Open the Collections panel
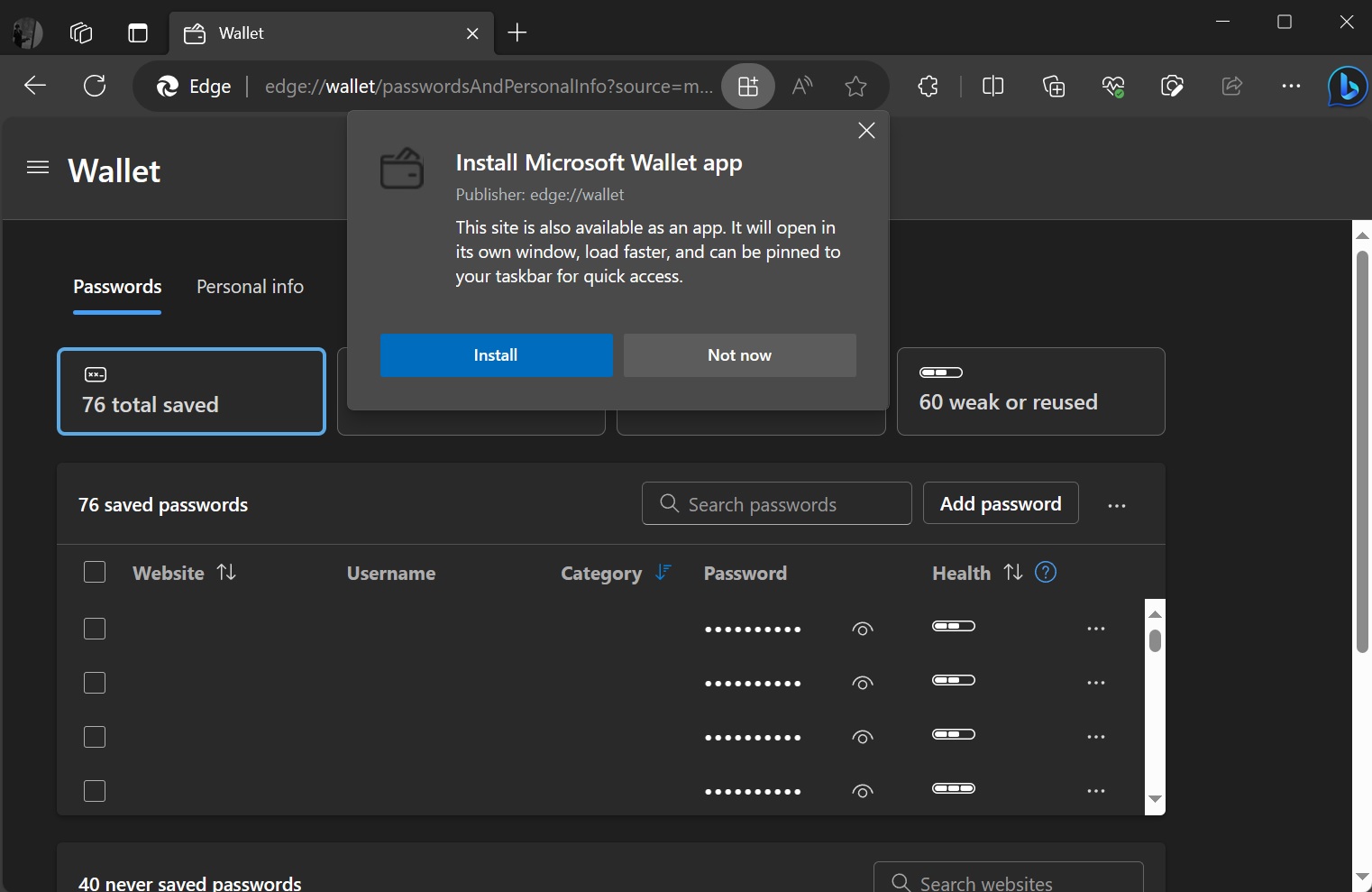1372x892 pixels. [x=1053, y=87]
